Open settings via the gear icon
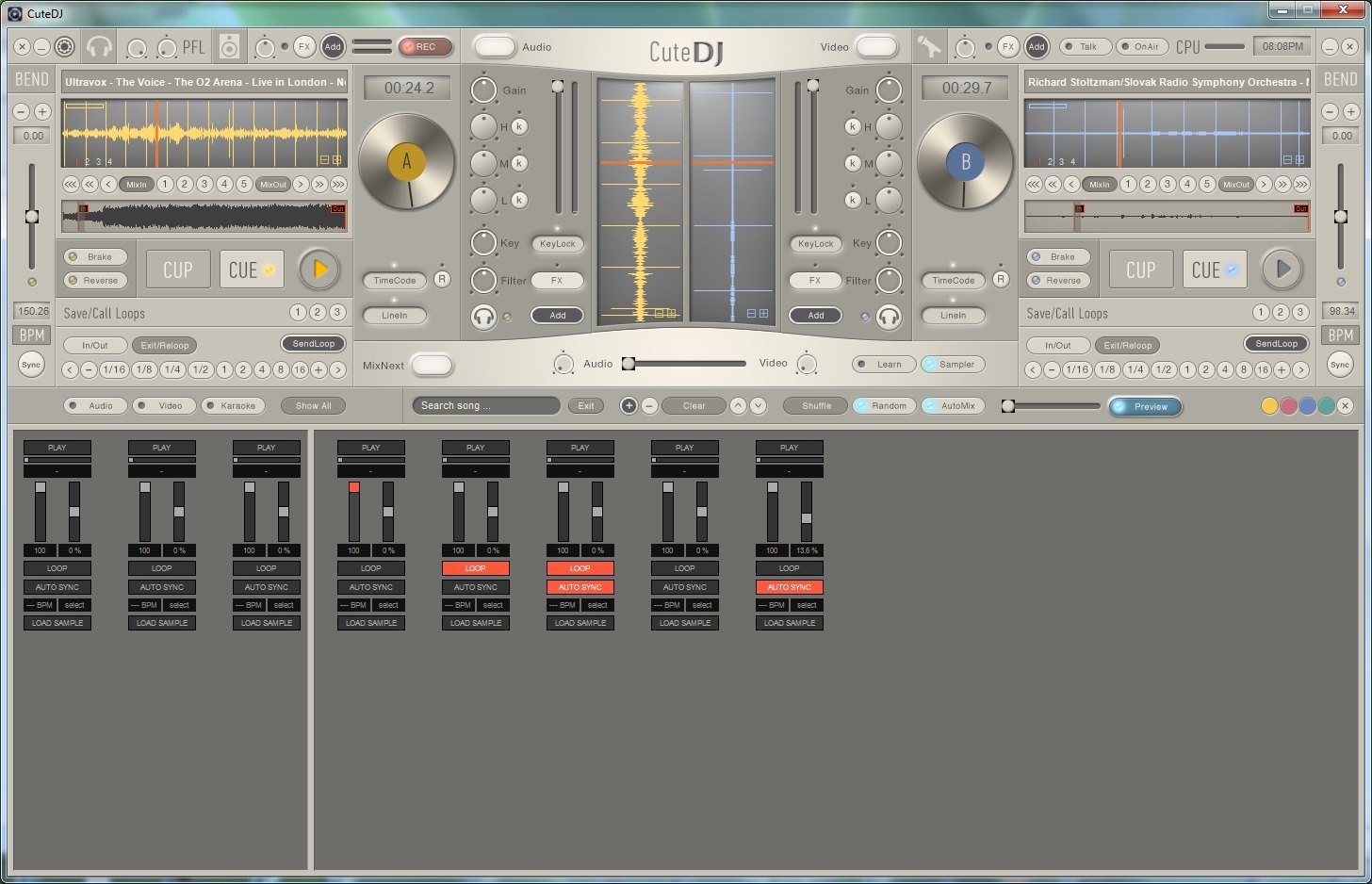1372x884 pixels. click(x=64, y=46)
